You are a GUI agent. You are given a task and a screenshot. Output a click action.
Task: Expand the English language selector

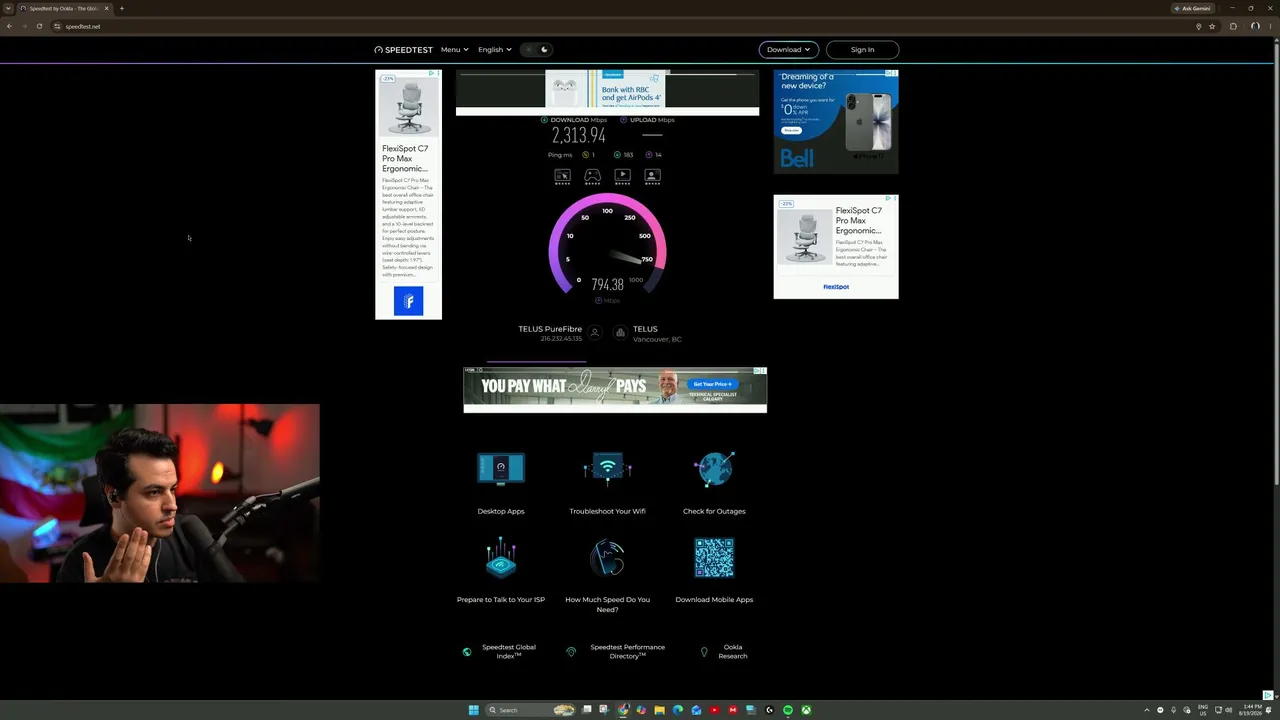coord(494,50)
